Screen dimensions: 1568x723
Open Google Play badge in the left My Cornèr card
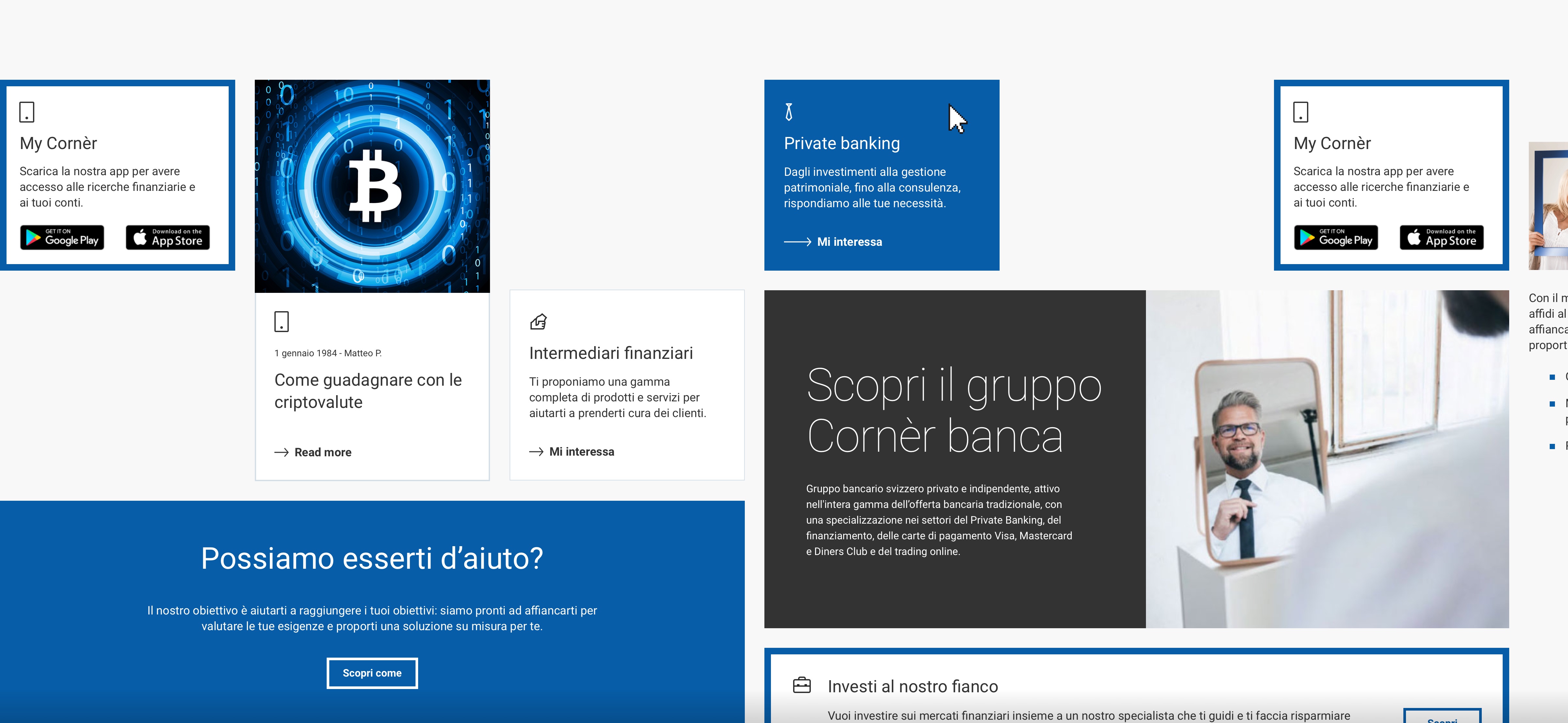tap(62, 238)
